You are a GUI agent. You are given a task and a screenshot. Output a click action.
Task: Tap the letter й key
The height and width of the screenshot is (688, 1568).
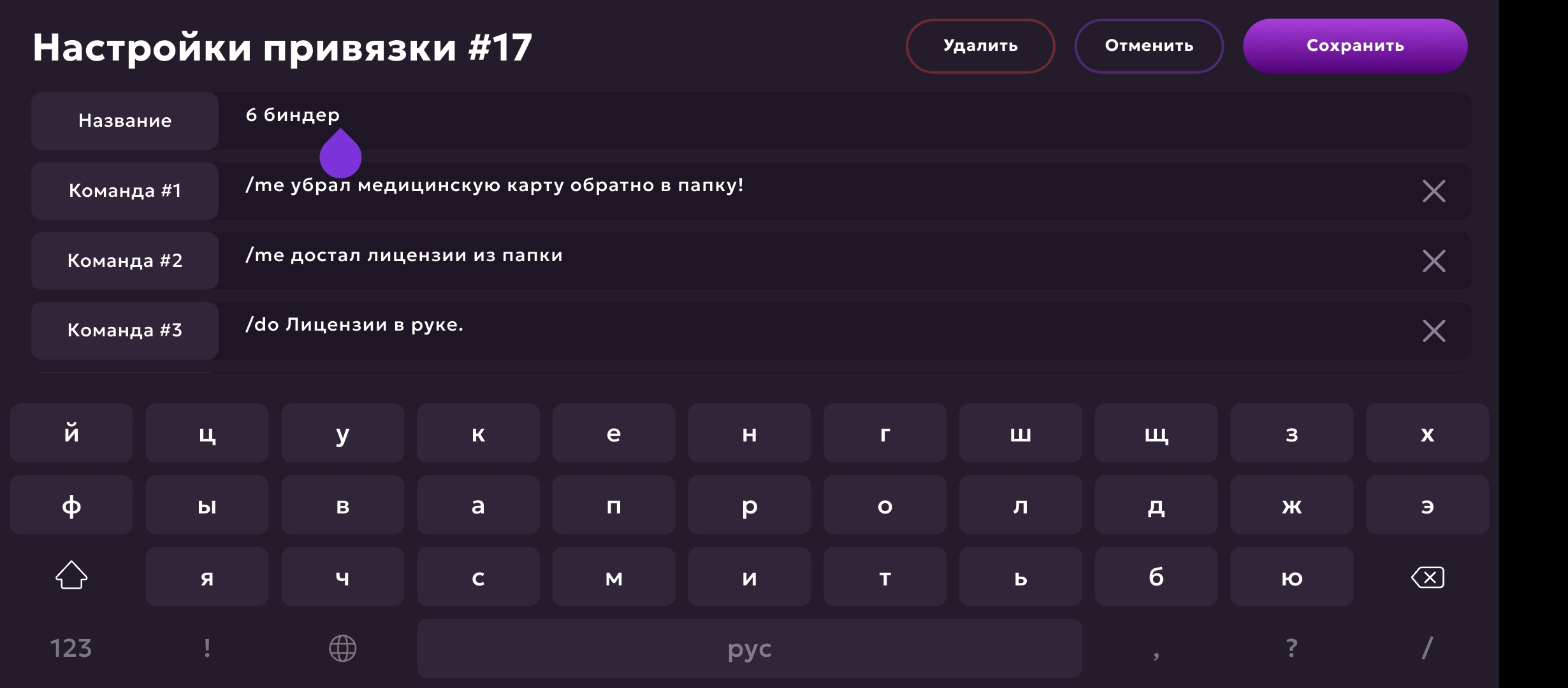[x=71, y=433]
